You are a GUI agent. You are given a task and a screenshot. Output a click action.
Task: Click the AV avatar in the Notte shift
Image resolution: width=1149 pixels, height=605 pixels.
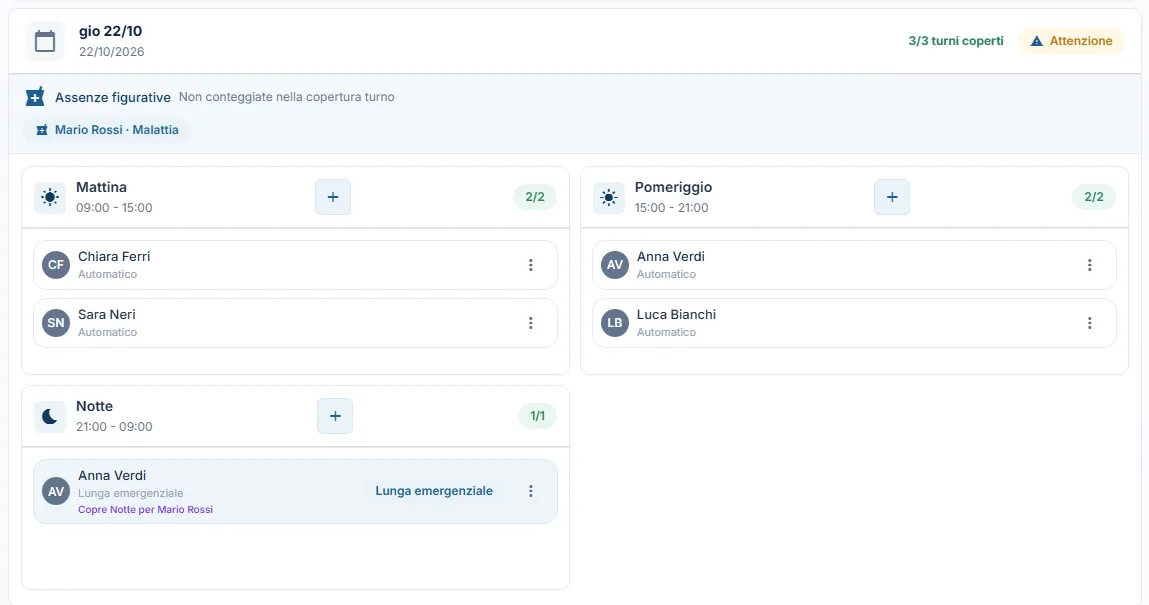tap(56, 491)
